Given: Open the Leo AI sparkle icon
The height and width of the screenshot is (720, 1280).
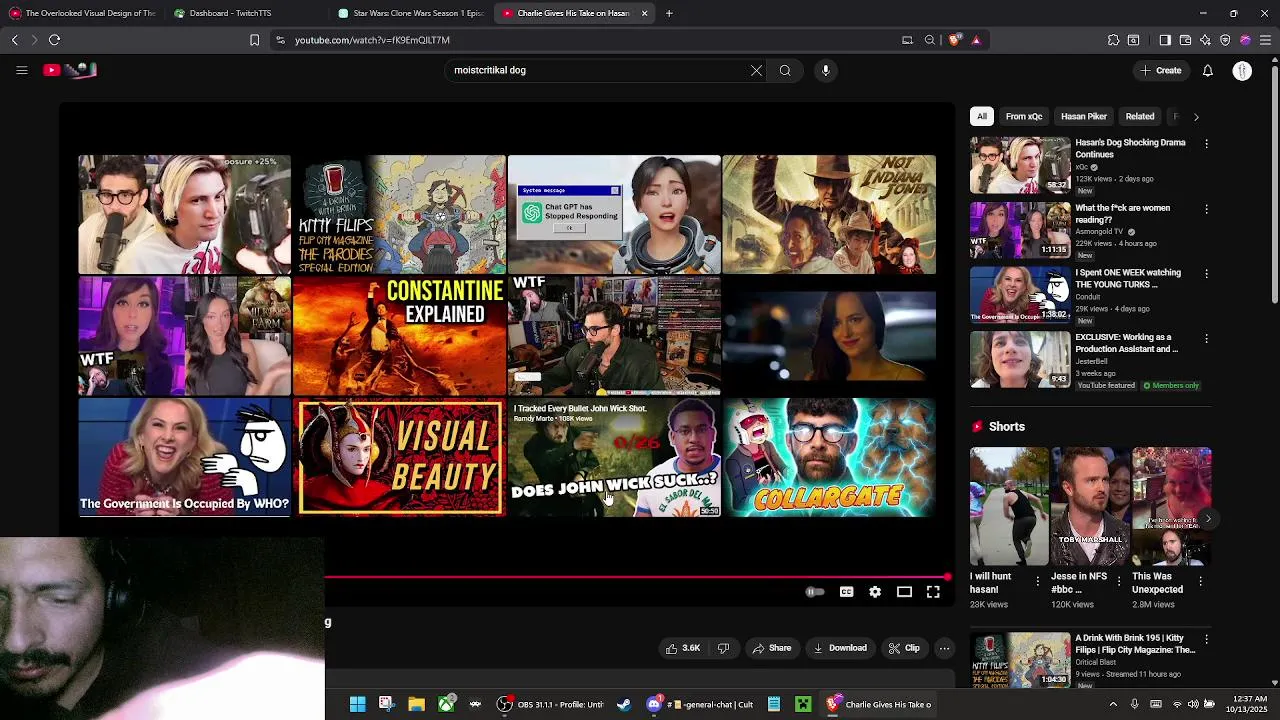Looking at the screenshot, I should (x=1205, y=40).
